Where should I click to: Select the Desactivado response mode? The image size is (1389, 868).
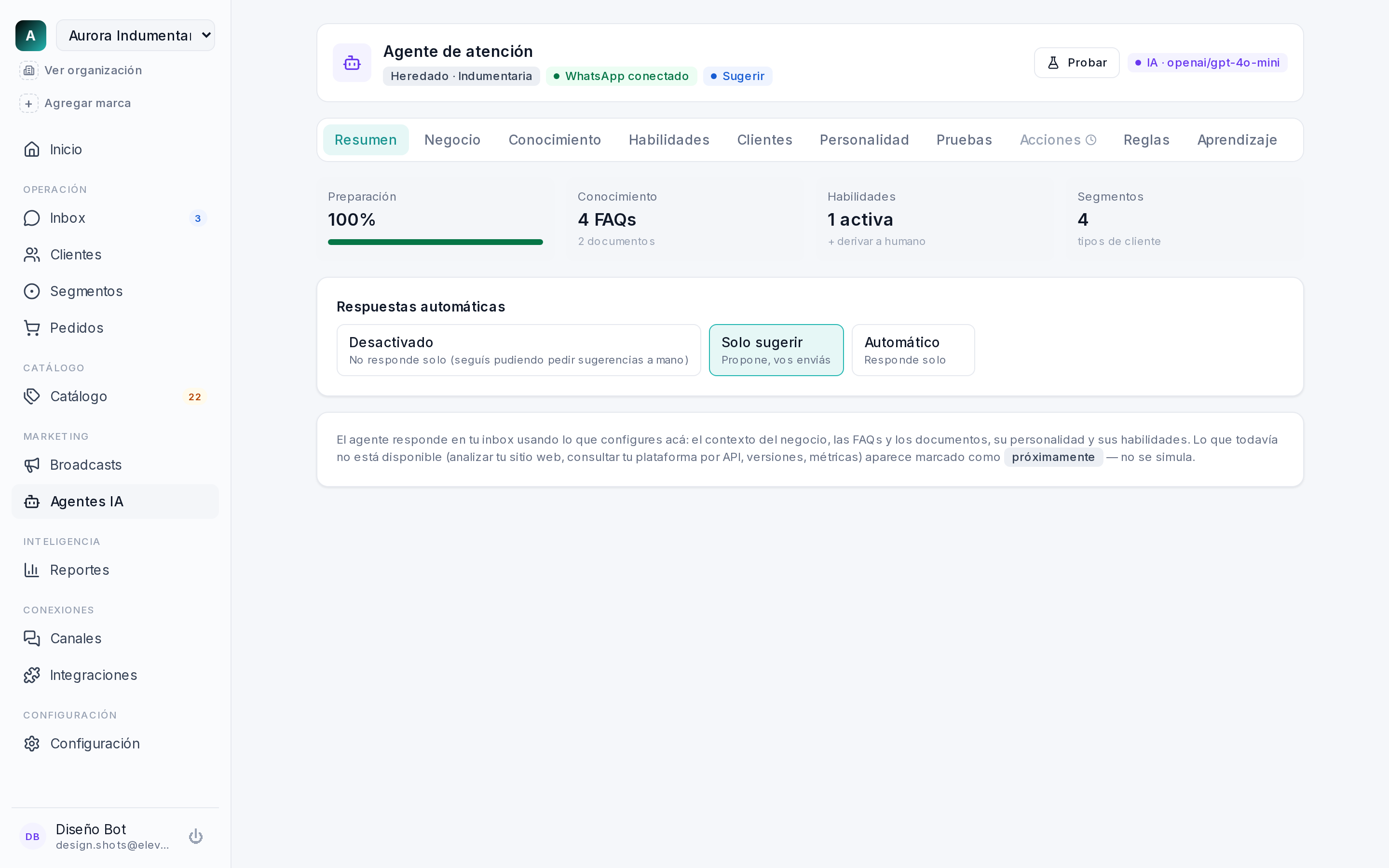pyautogui.click(x=518, y=350)
